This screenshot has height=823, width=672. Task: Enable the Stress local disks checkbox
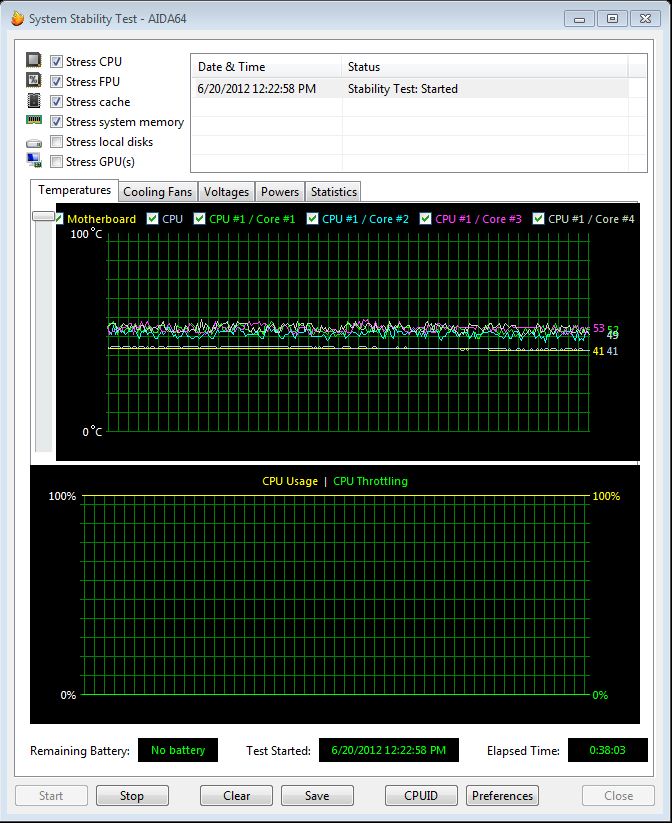[x=57, y=142]
